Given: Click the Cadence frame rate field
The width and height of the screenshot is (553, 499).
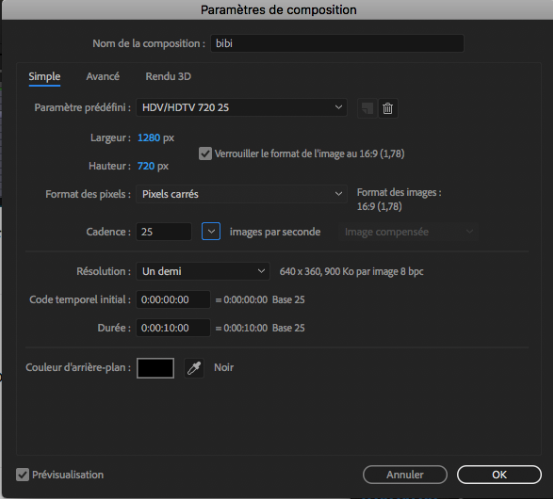Looking at the screenshot, I should coord(164,232).
